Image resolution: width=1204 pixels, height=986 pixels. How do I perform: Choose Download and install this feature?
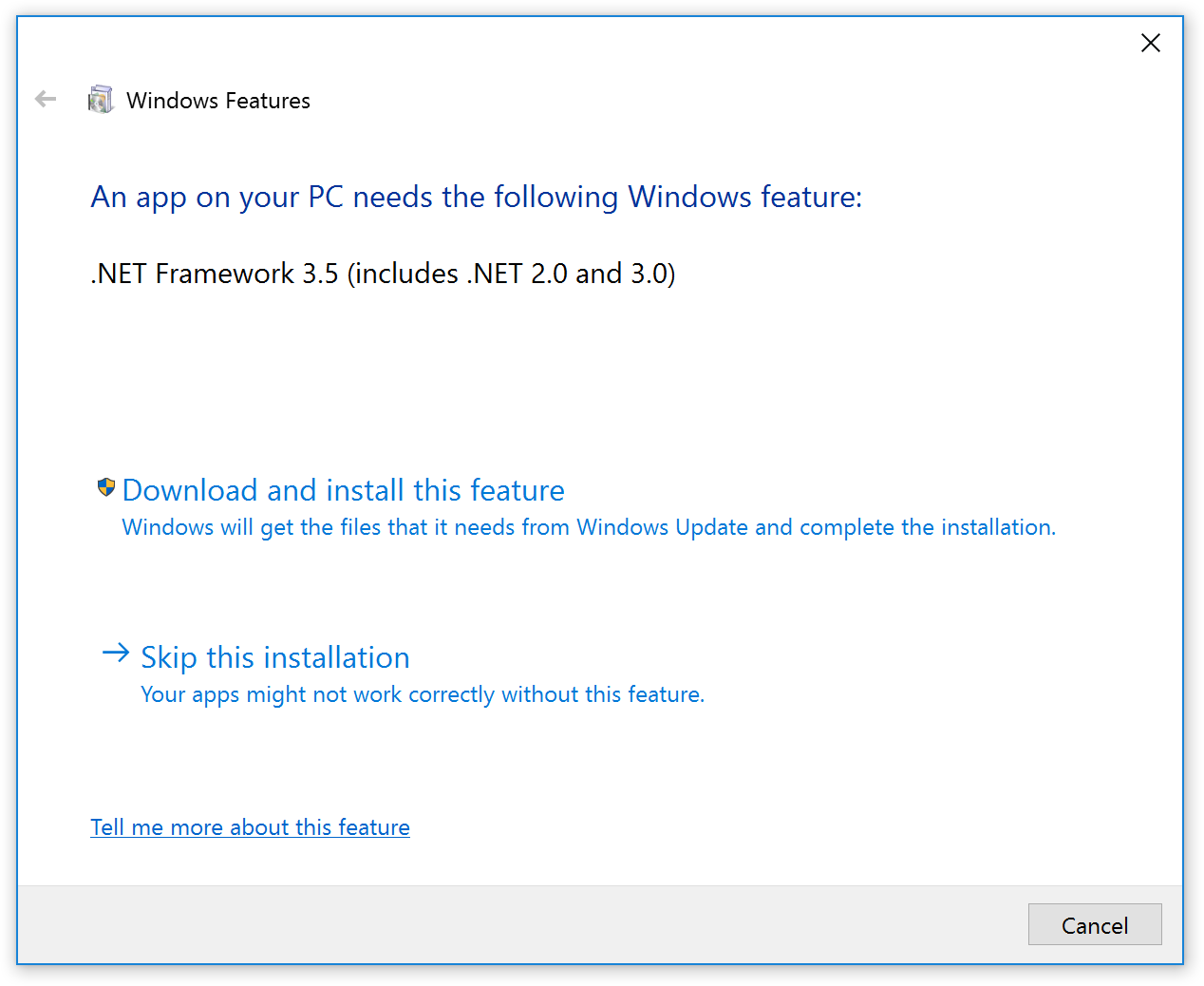(343, 490)
